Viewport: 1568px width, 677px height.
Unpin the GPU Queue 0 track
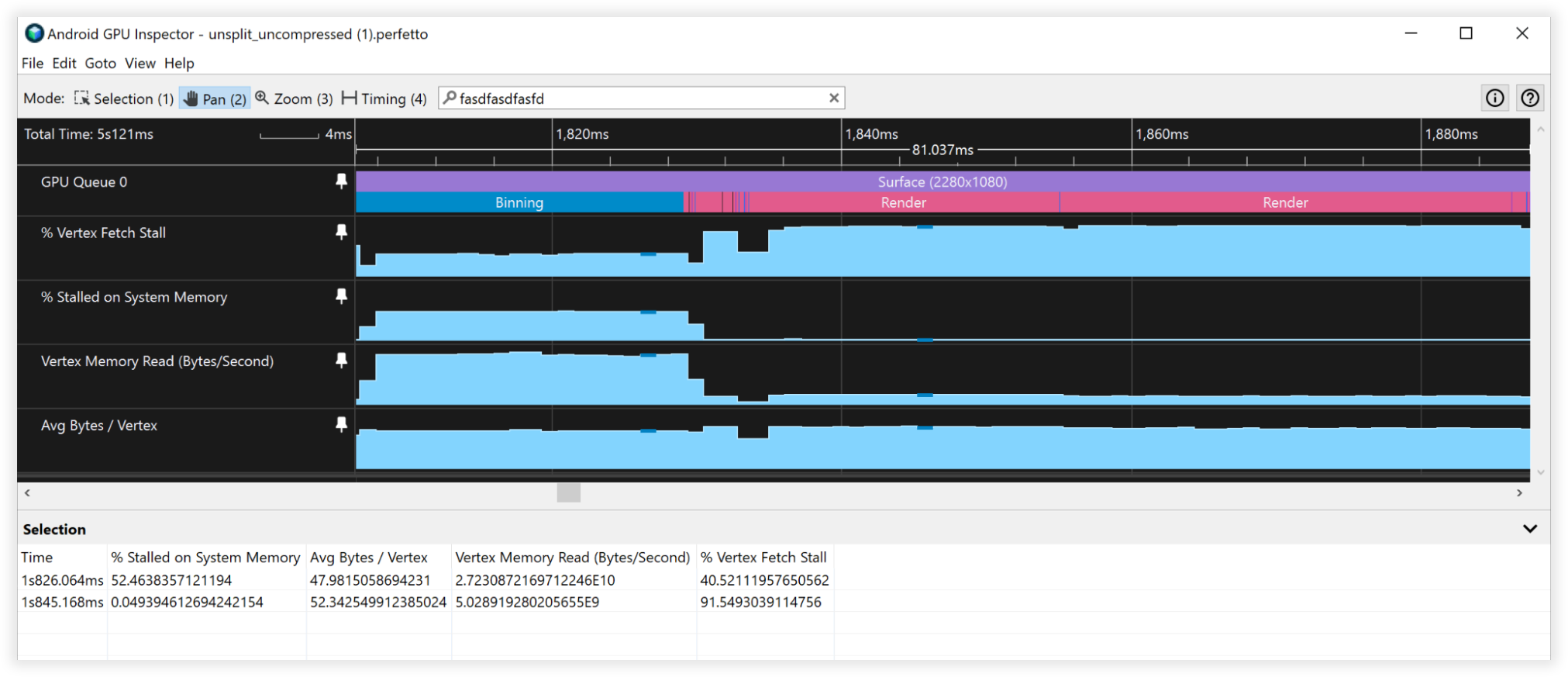point(341,181)
